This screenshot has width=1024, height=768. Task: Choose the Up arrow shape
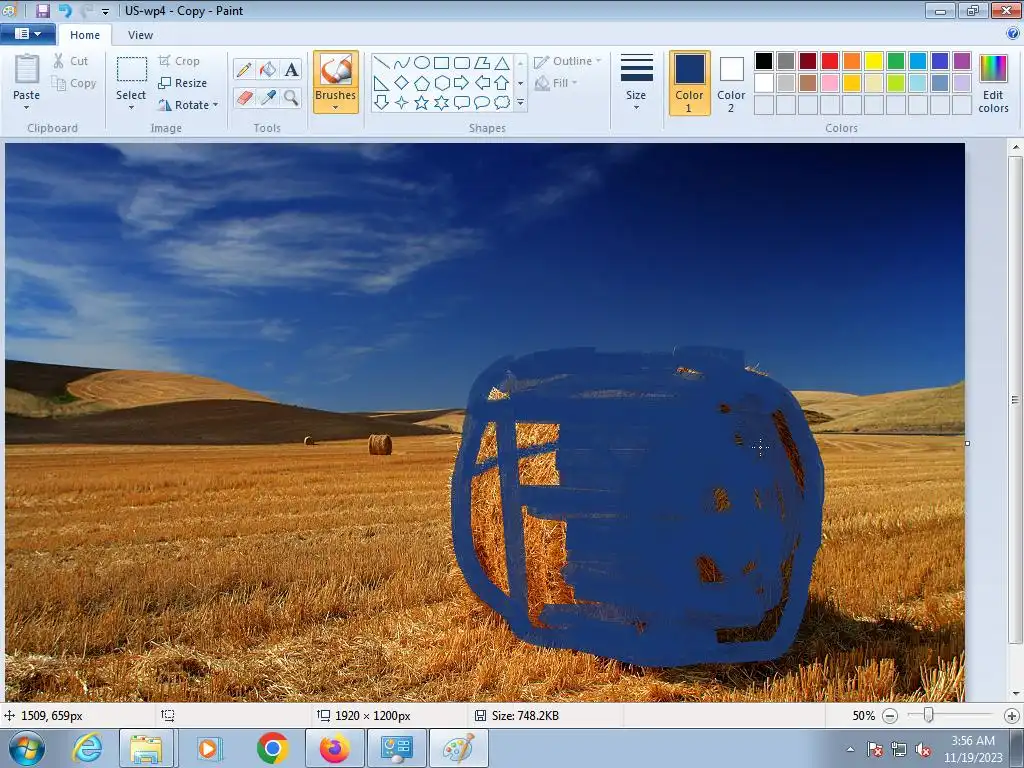502,83
